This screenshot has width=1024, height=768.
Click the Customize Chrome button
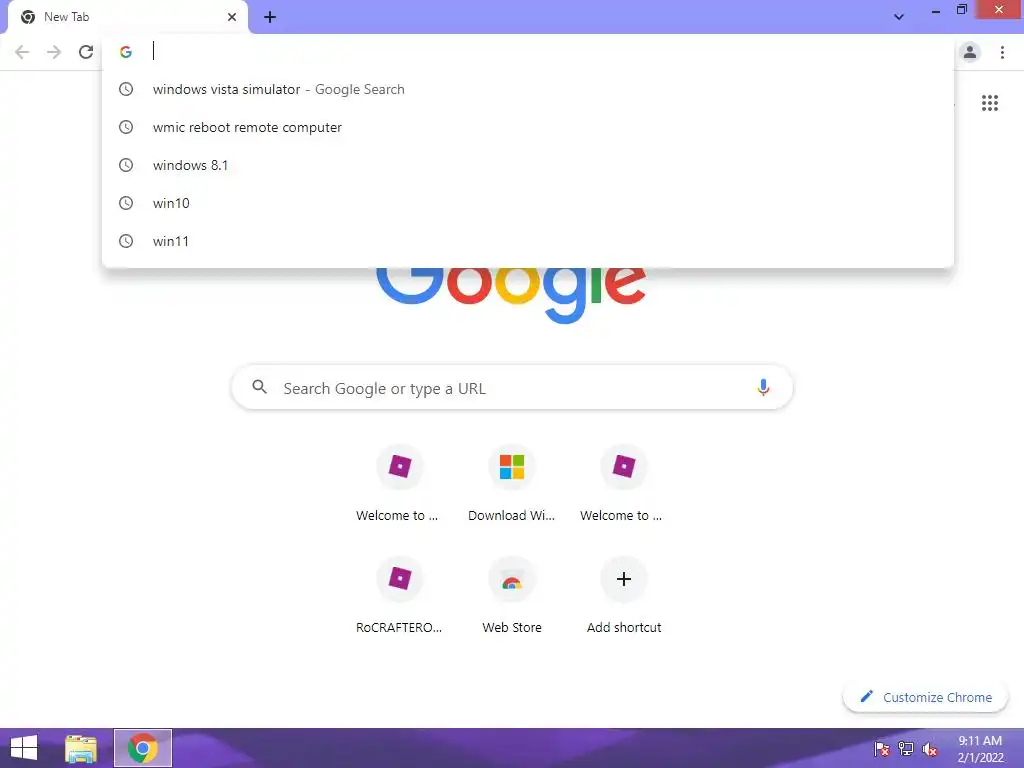tap(925, 697)
